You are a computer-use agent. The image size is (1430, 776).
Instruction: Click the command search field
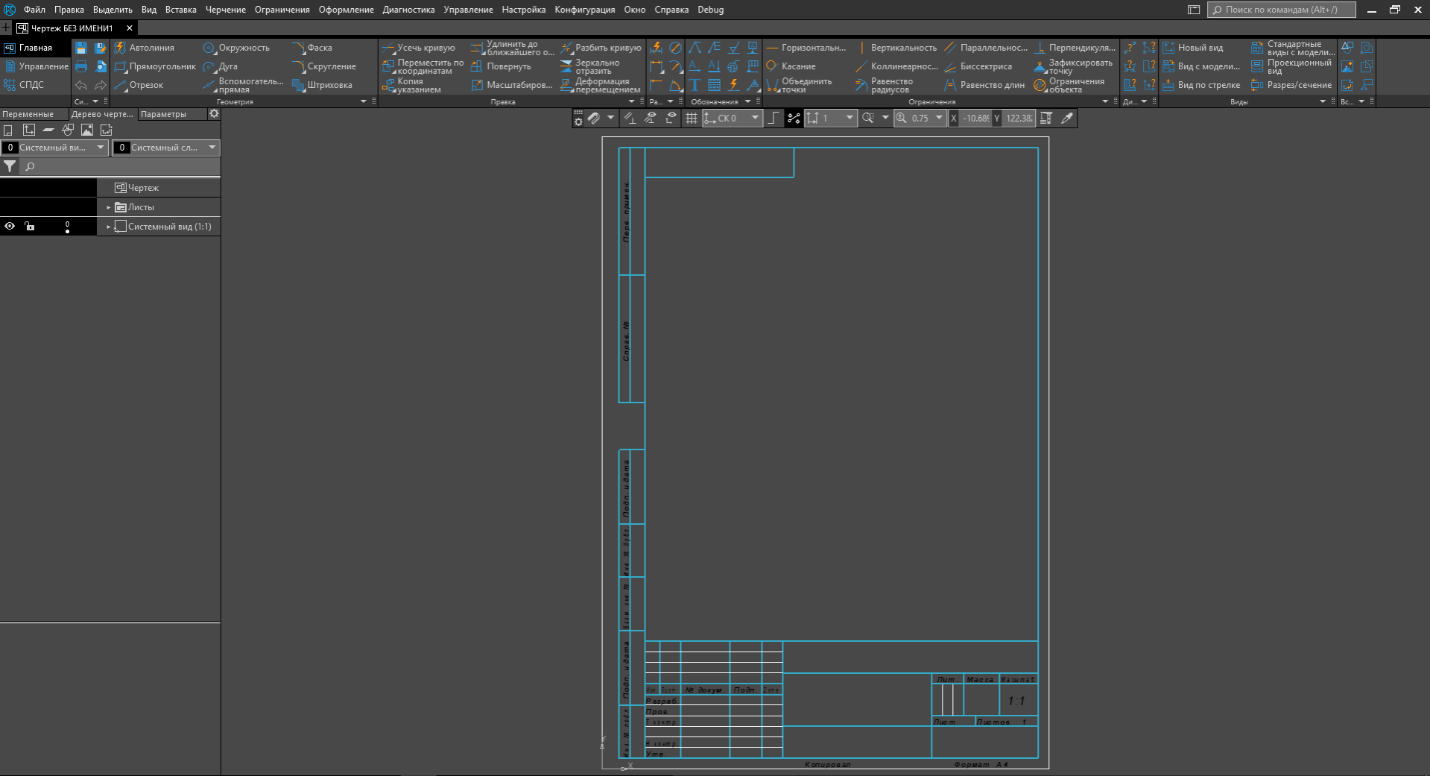pyautogui.click(x=1281, y=9)
